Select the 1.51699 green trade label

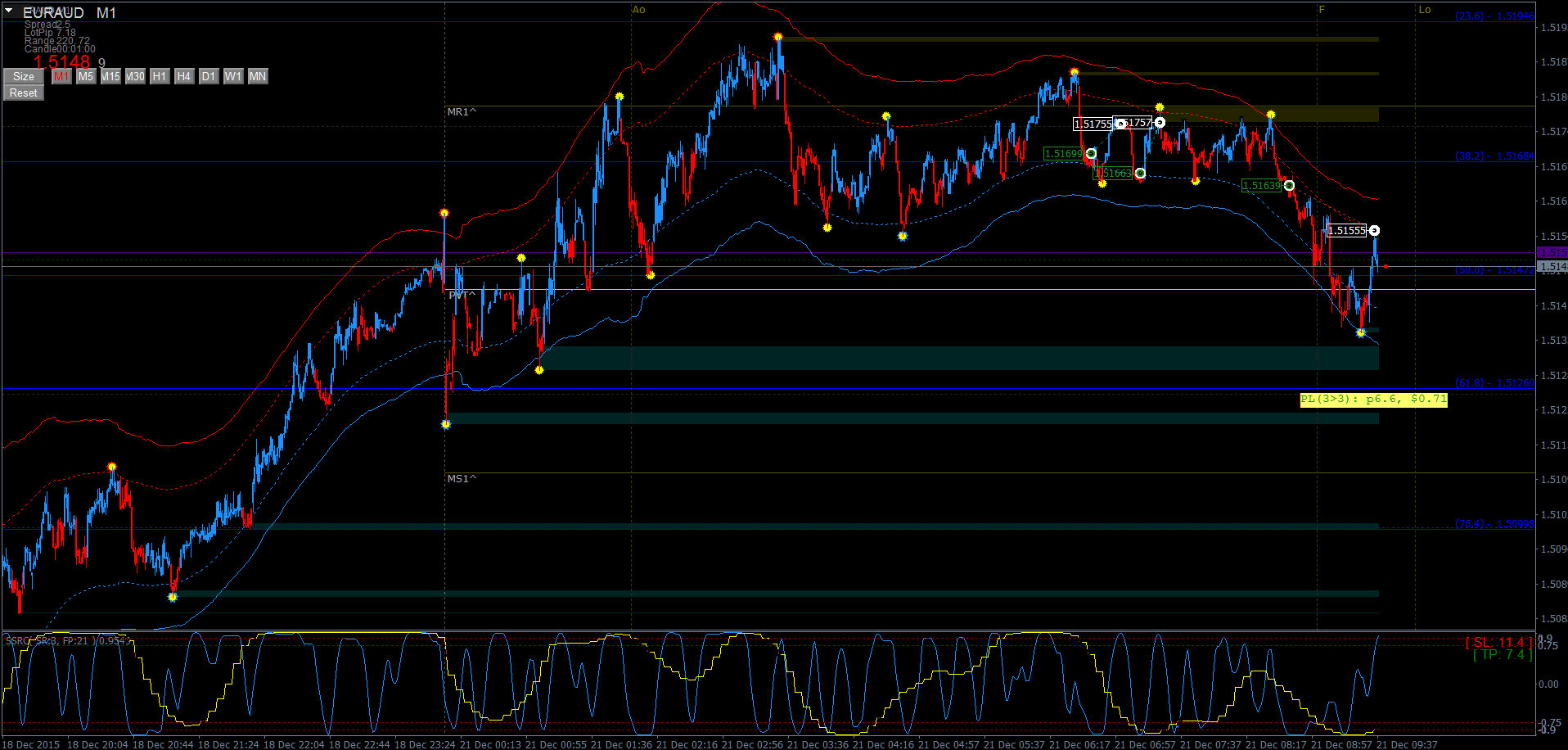click(x=1063, y=153)
